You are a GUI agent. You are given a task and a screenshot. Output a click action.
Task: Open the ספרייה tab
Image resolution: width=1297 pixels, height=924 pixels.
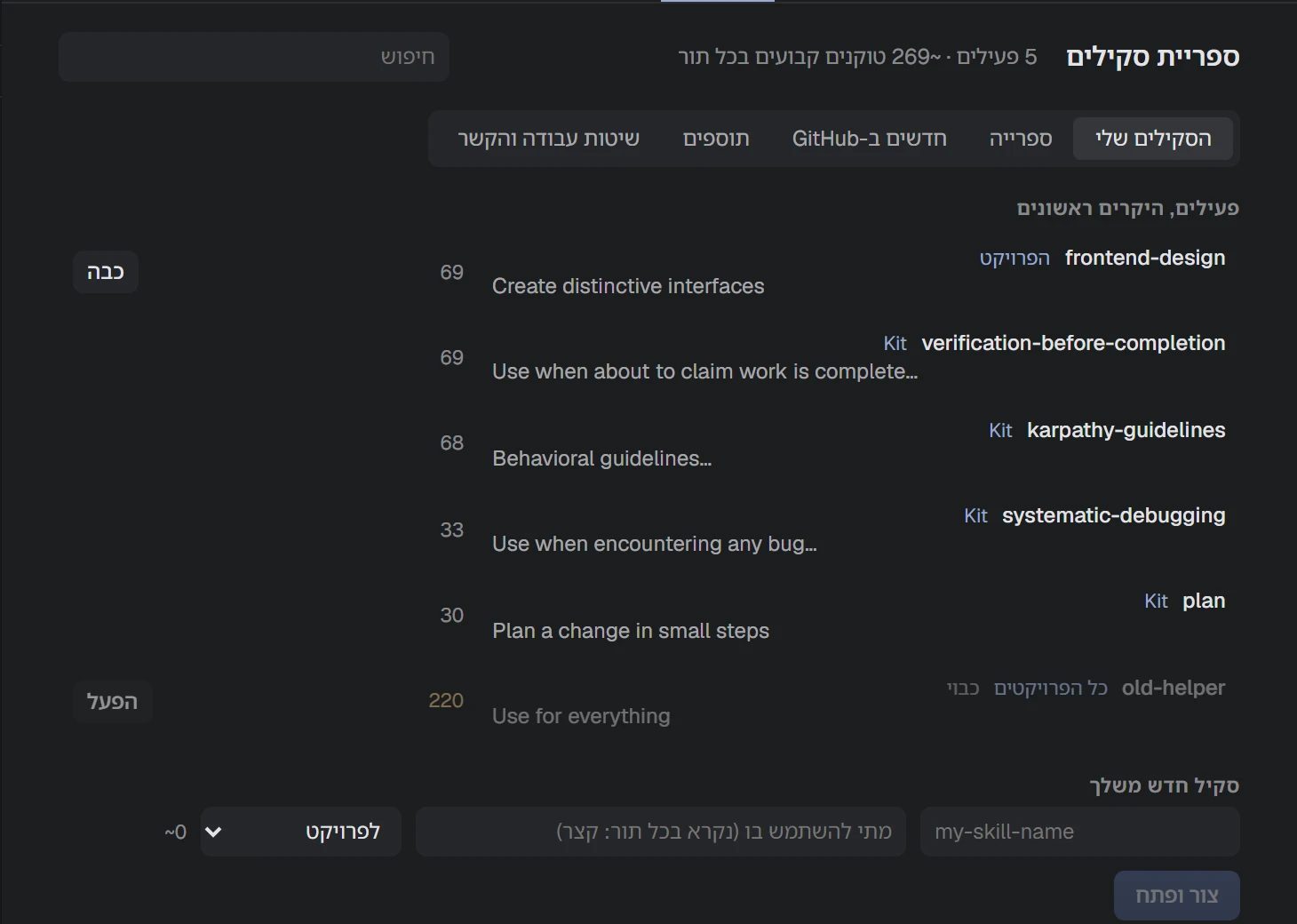[x=1021, y=139]
